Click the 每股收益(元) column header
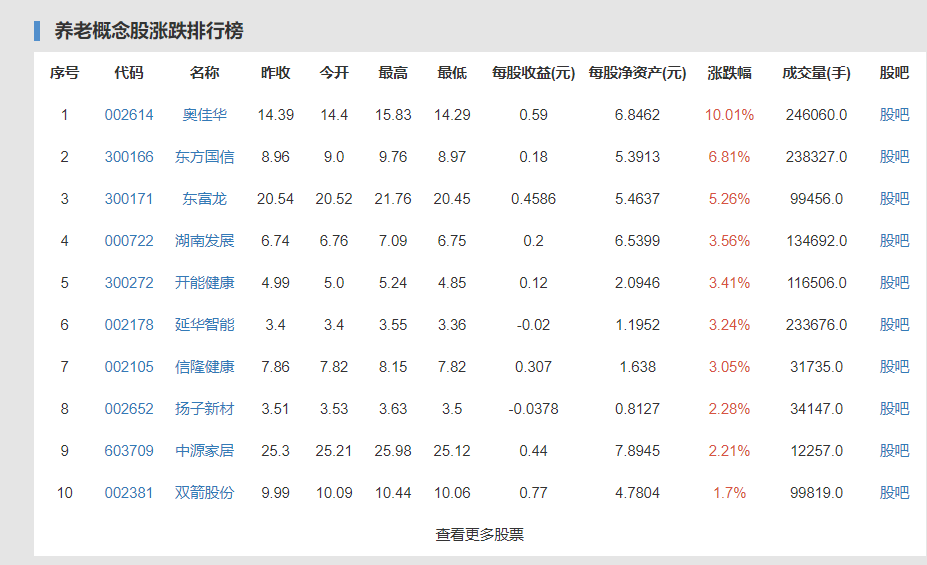 click(x=533, y=73)
